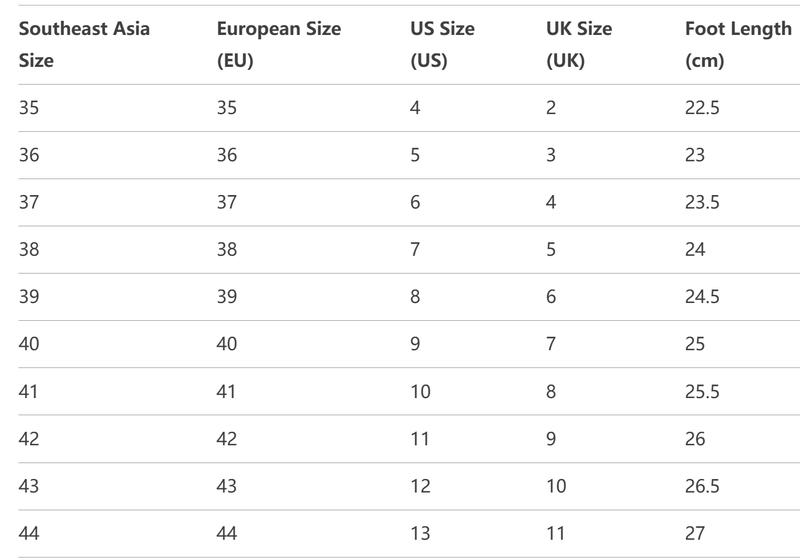Select US size 10 cell
The height and width of the screenshot is (560, 800).
420,392
